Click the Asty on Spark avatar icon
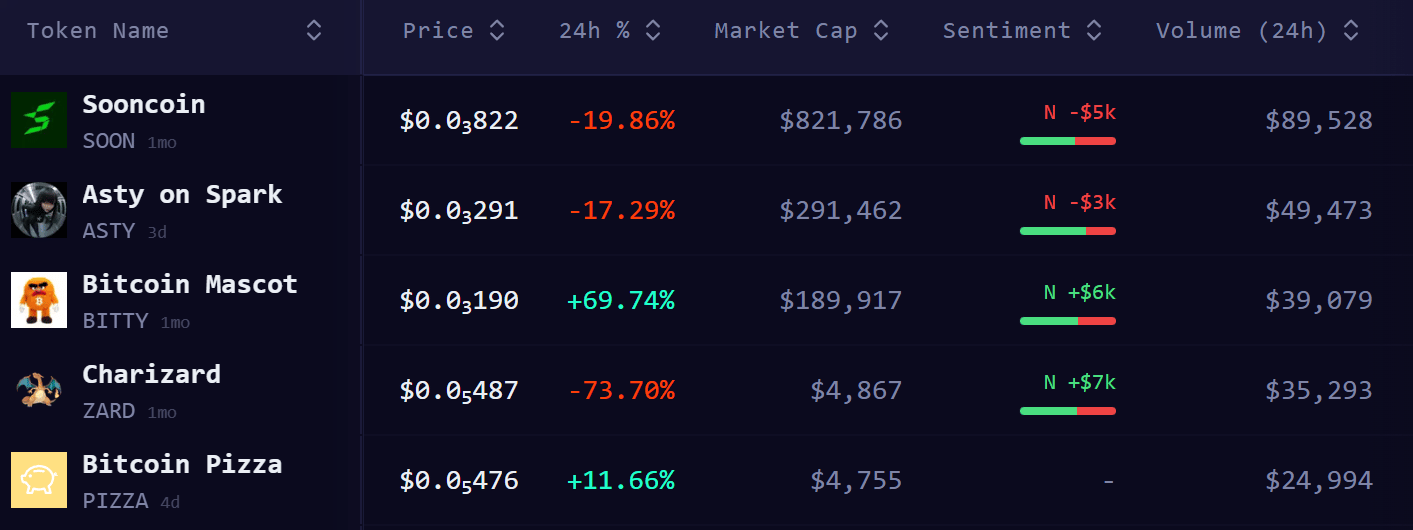 (x=39, y=210)
